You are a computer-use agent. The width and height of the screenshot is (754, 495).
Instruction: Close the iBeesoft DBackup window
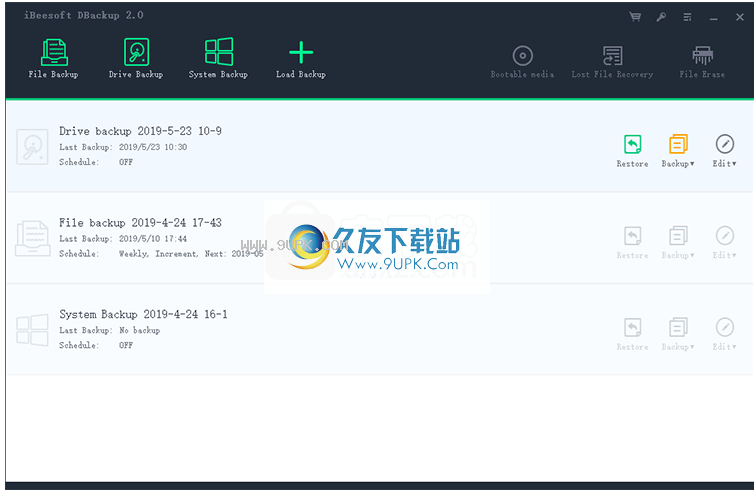[x=740, y=17]
